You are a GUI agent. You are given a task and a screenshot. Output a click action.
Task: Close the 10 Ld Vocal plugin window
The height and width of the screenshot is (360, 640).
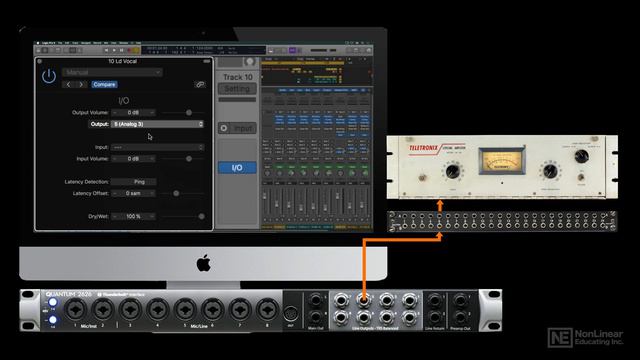pos(40,61)
